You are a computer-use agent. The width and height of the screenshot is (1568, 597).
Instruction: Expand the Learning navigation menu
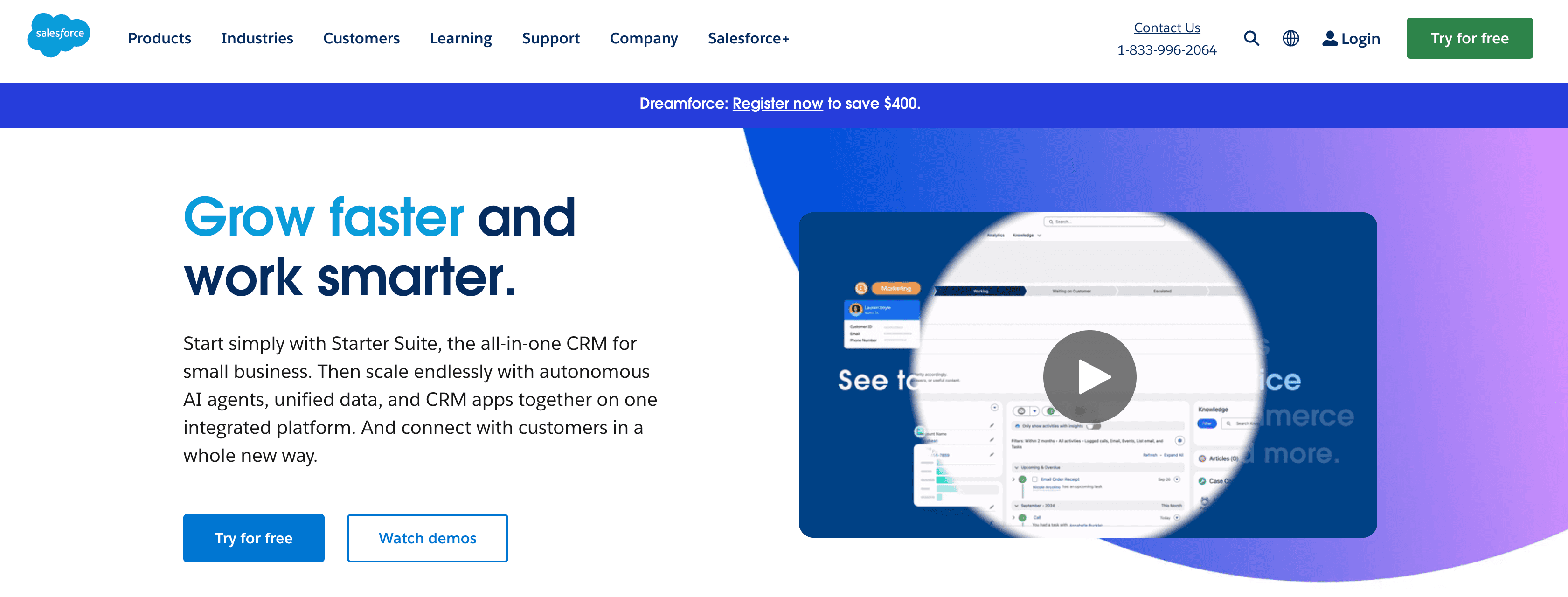(460, 38)
